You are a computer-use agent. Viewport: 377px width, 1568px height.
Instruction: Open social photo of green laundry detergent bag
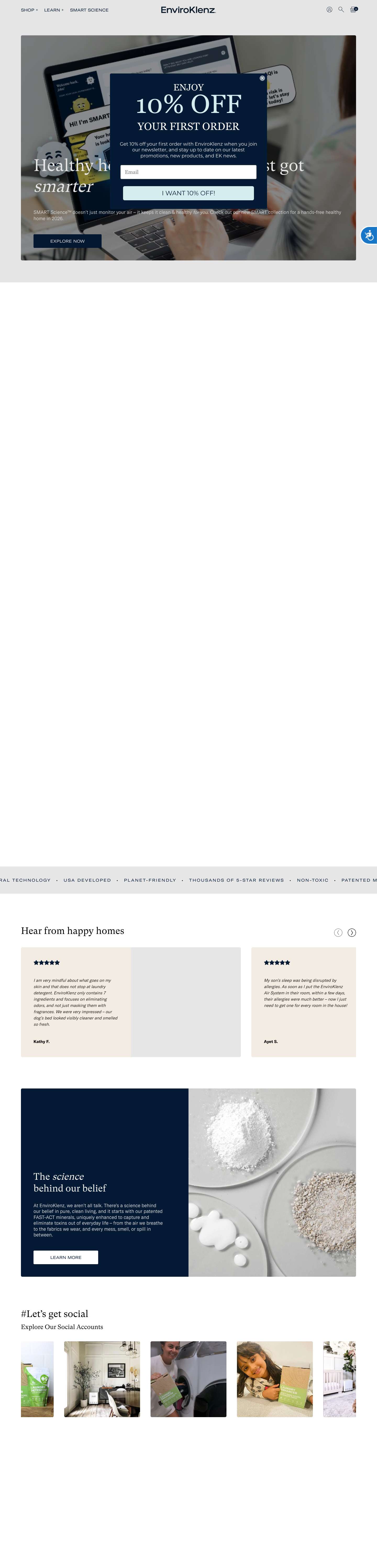point(37,1379)
